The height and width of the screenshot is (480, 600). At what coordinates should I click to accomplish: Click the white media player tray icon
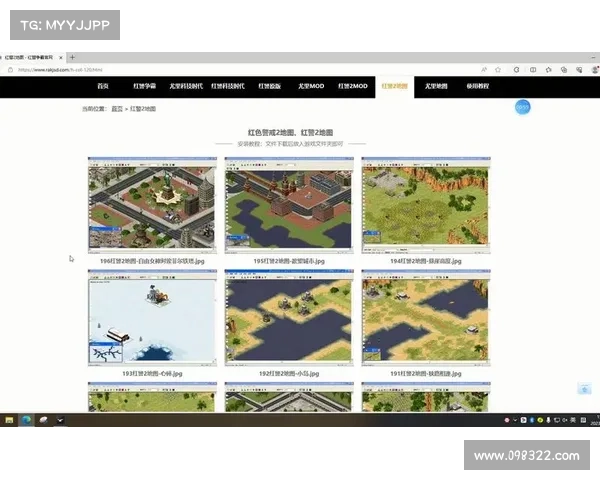[x=523, y=420]
